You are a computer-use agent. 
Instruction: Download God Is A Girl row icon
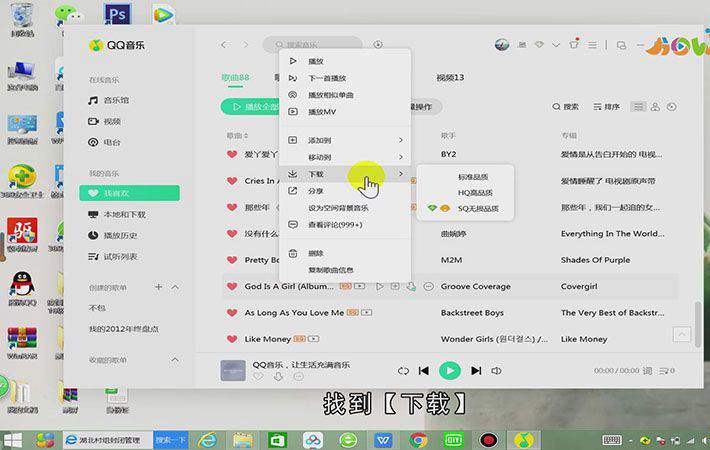(411, 286)
